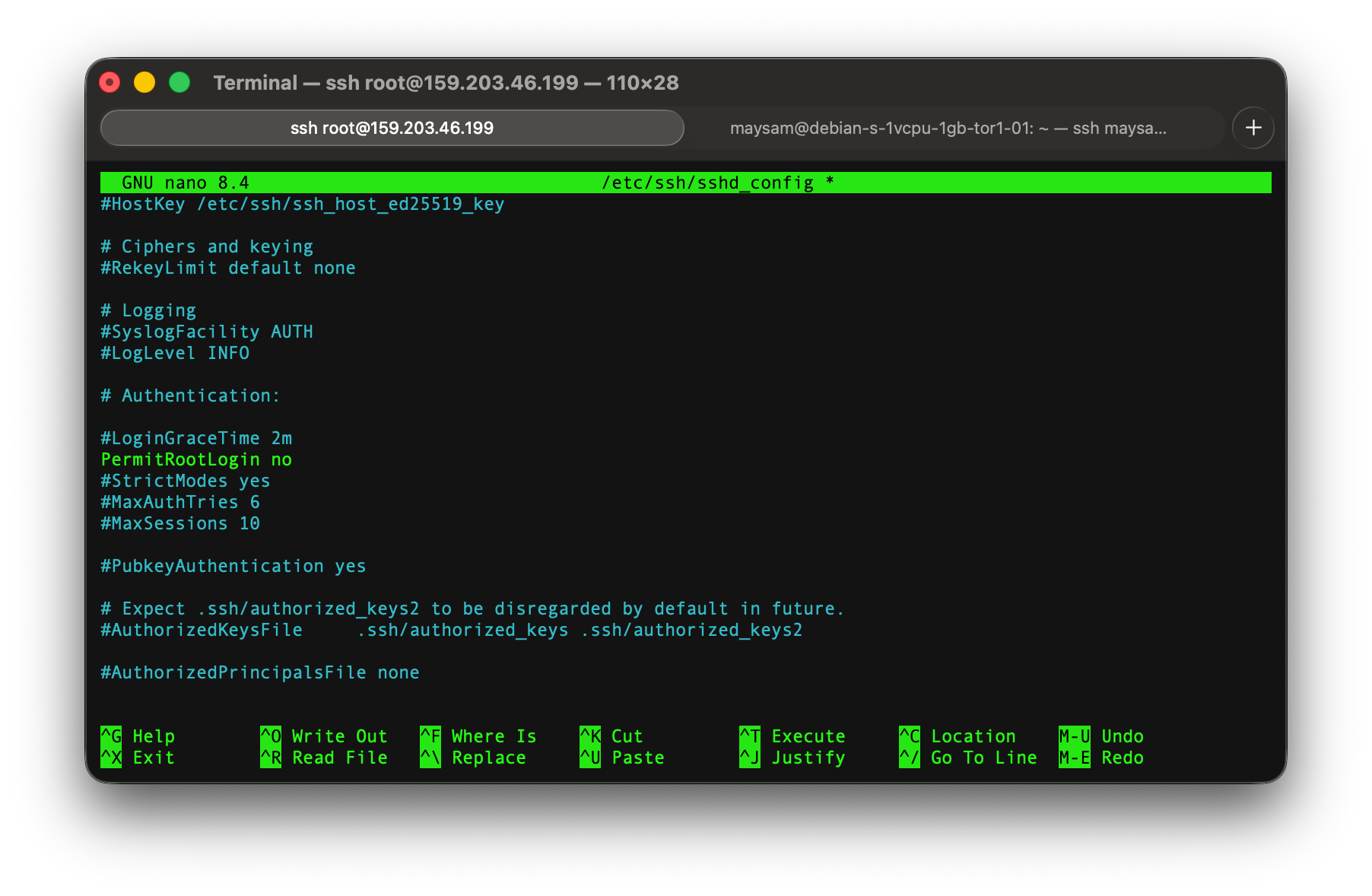The image size is (1372, 896).
Task: Click the ^T Execute shortcut key
Action: 750,736
